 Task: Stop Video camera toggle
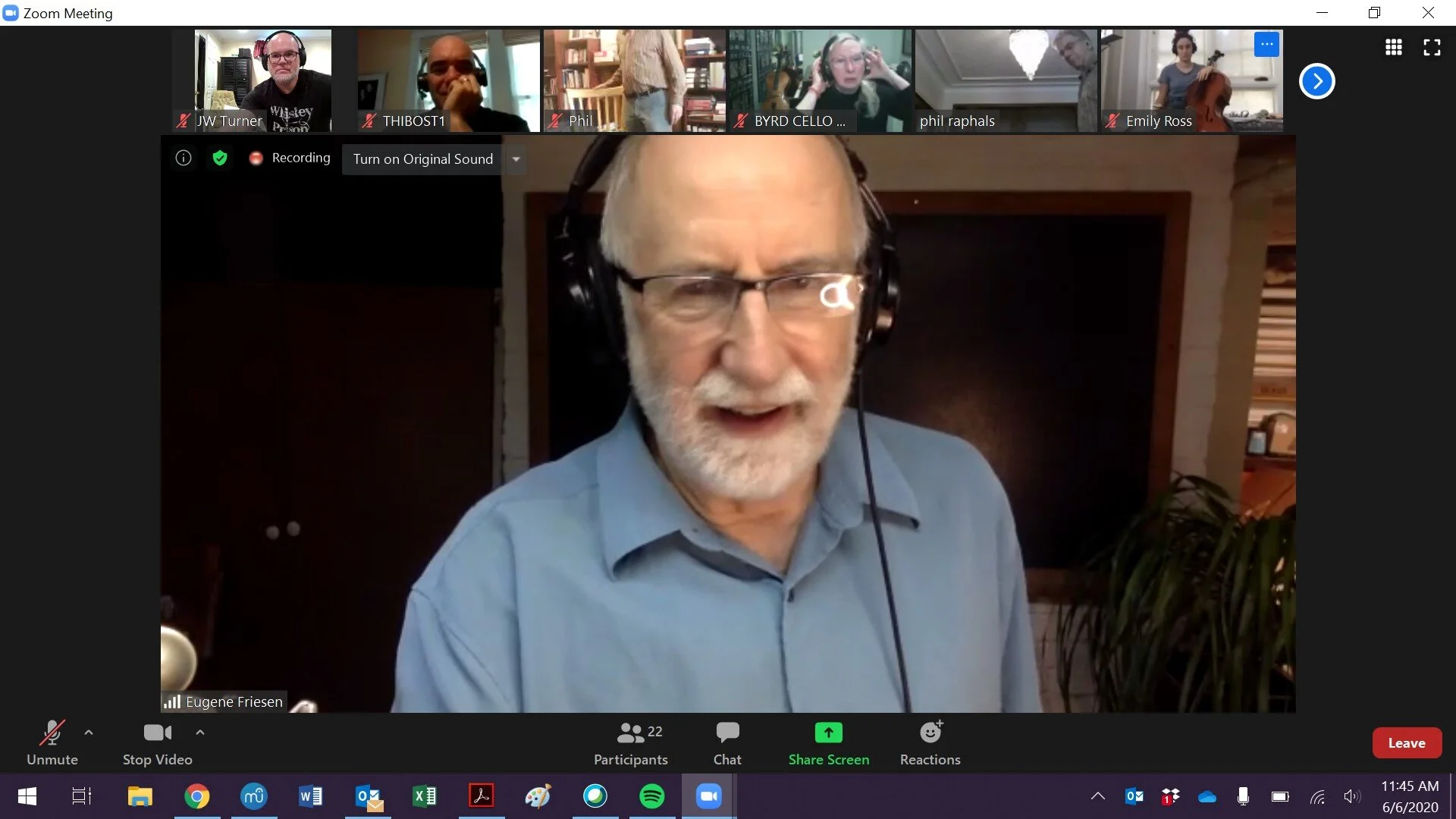[157, 743]
